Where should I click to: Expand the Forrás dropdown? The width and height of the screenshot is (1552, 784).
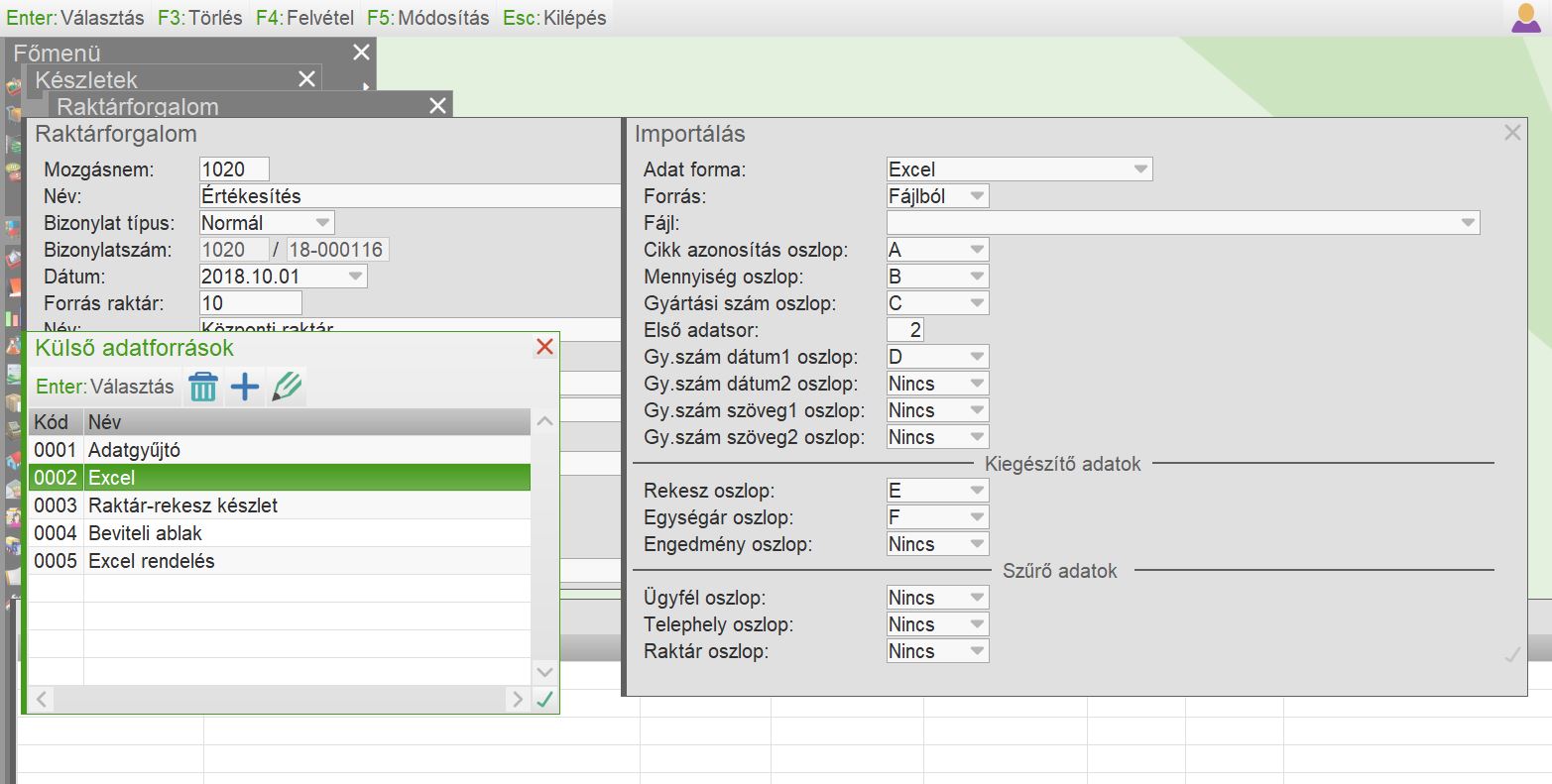point(977,196)
